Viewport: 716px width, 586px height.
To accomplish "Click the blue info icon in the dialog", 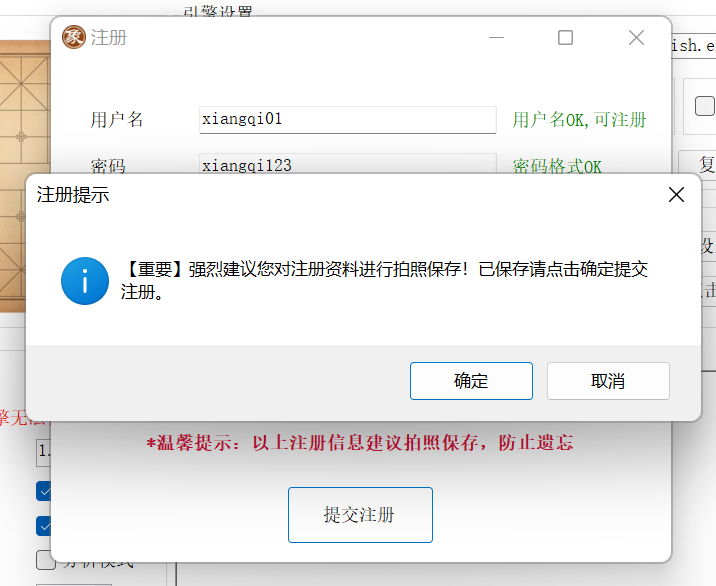I will pos(84,281).
